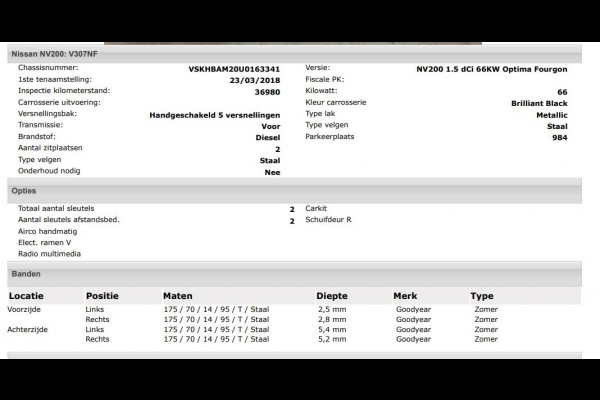600x400 pixels.
Task: Click the Parkeerplaats value 984
Action: (x=559, y=137)
